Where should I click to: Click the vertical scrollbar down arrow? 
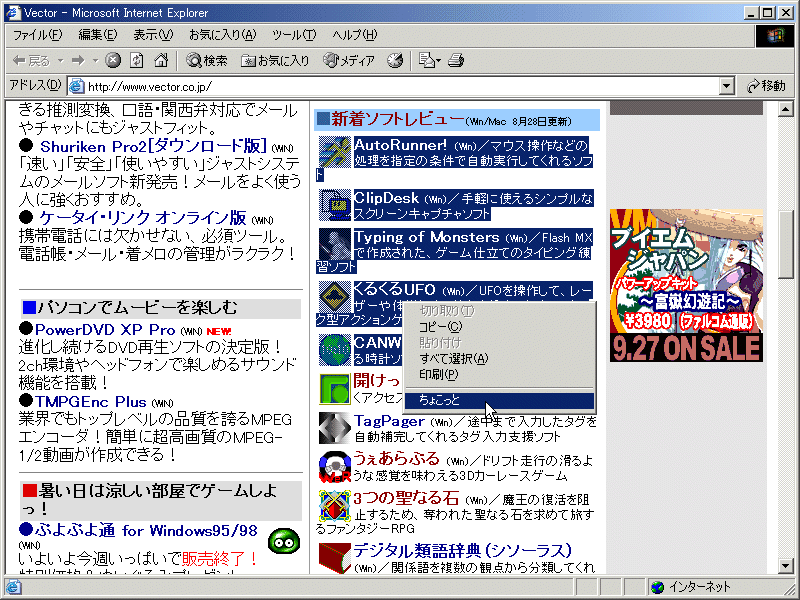pos(785,565)
